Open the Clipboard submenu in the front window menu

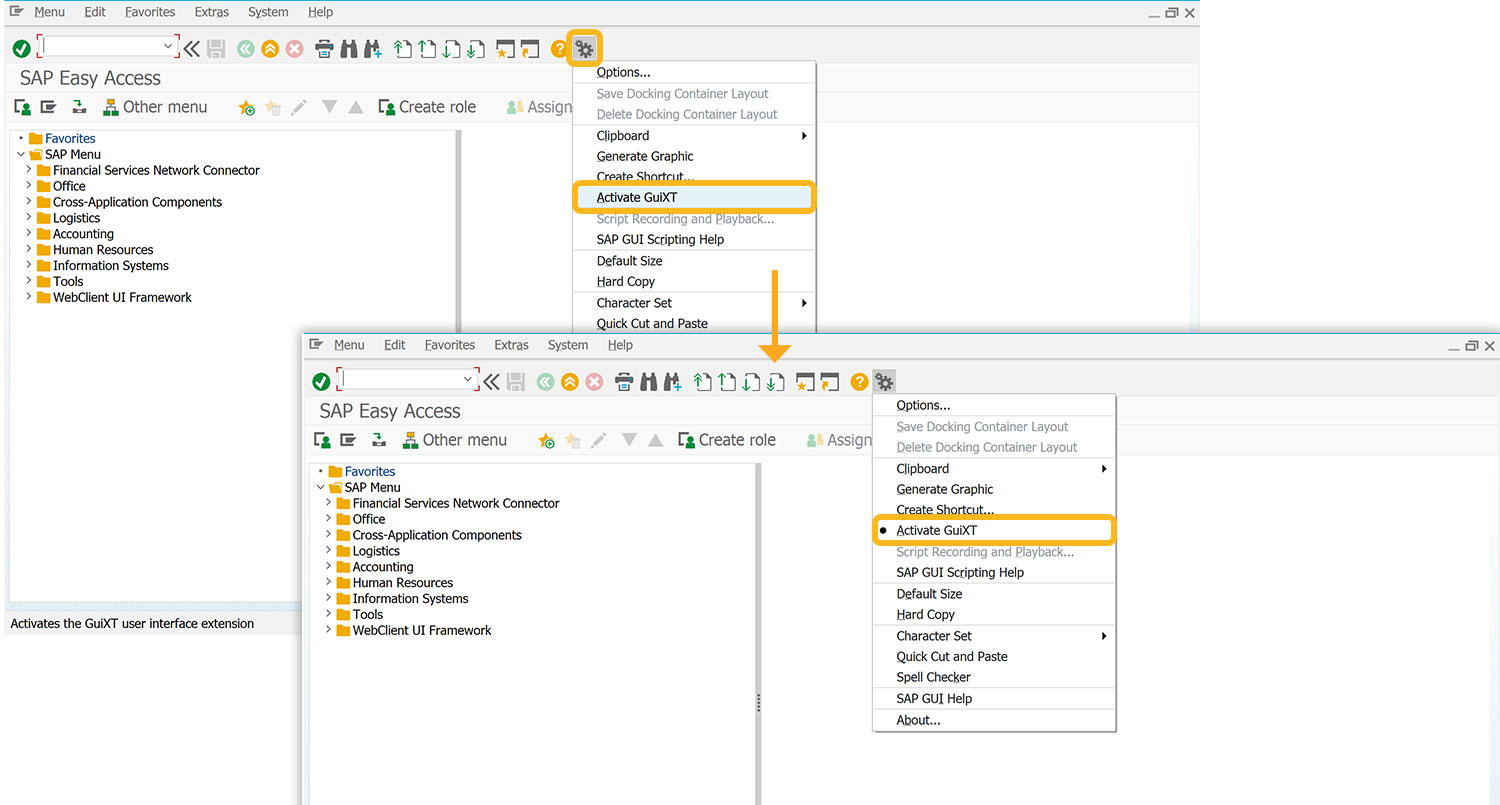coord(994,468)
